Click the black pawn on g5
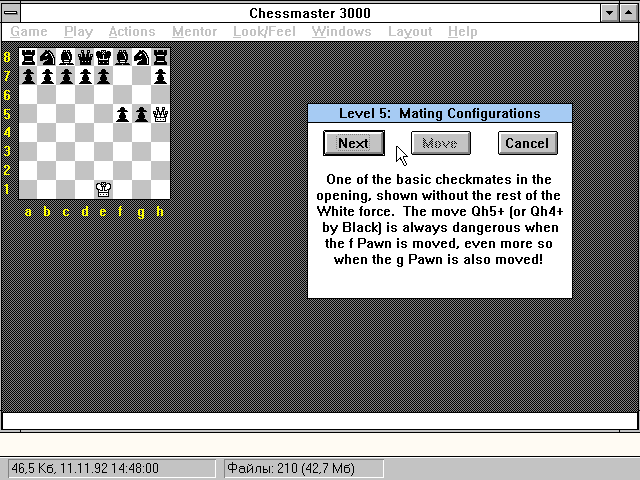Image resolution: width=640 pixels, height=480 pixels. point(141,114)
